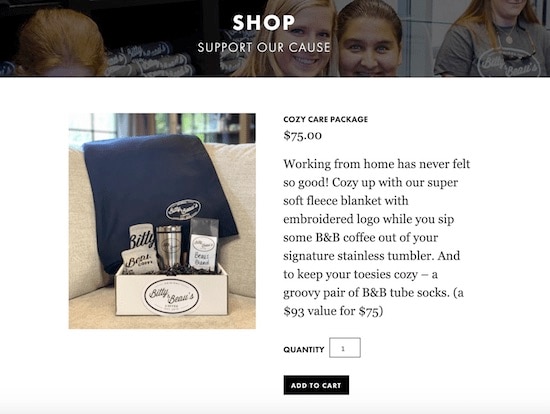Focus the Quantity input field
This screenshot has width=550, height=414.
[345, 348]
